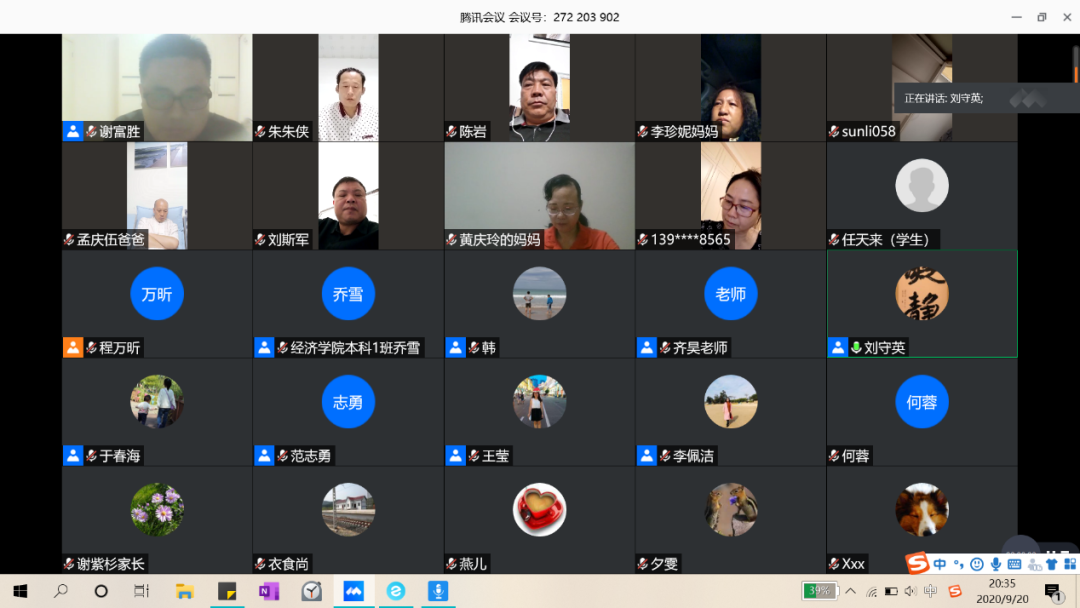Open the yellow Sticky Notes taskbar icon

click(x=227, y=591)
